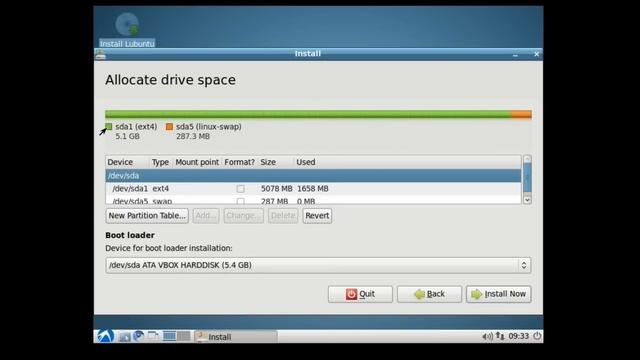
Task: Click the partition list scrollbar thumb
Action: pos(527,177)
